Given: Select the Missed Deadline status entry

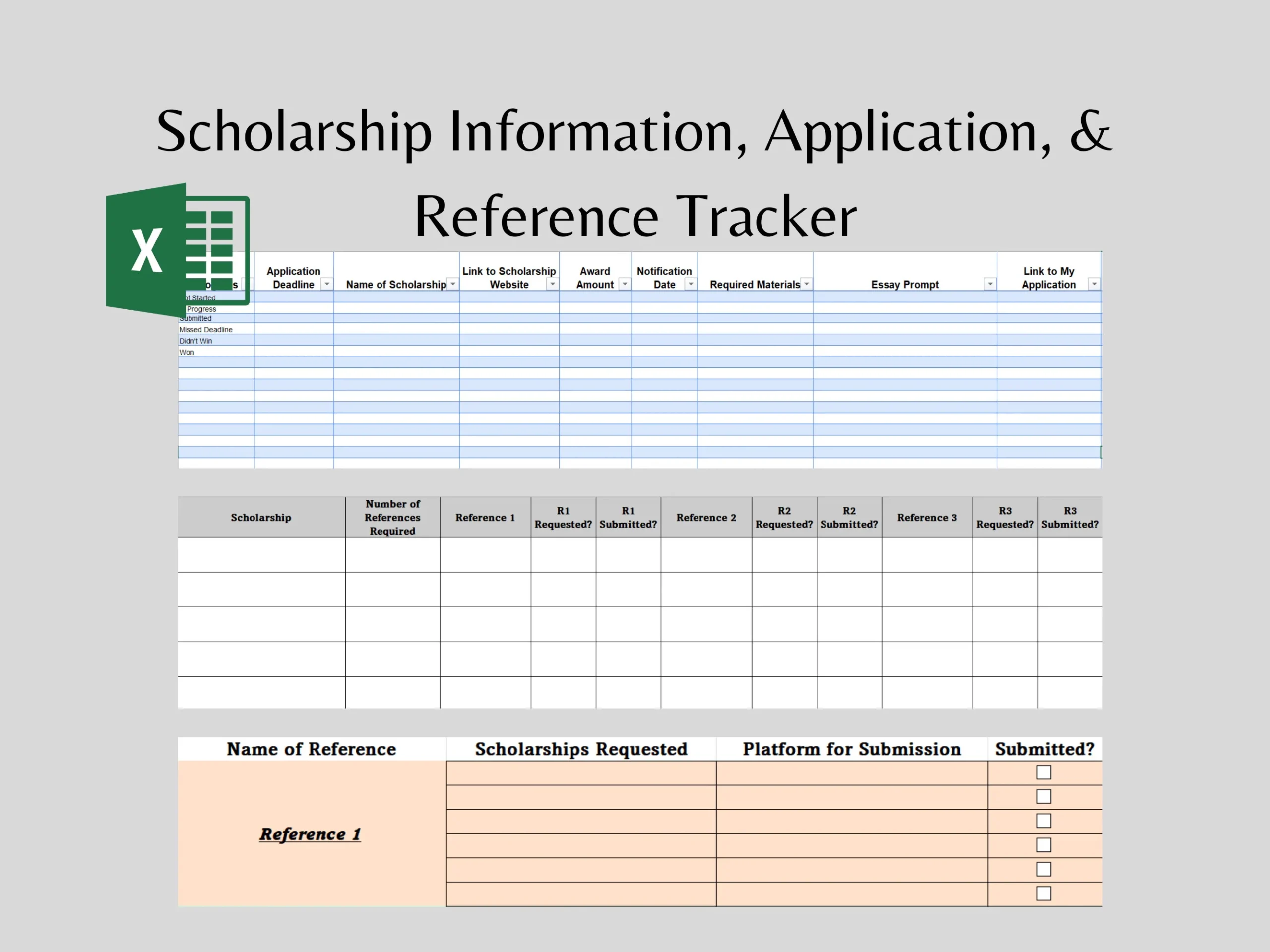Looking at the screenshot, I should pyautogui.click(x=205, y=329).
